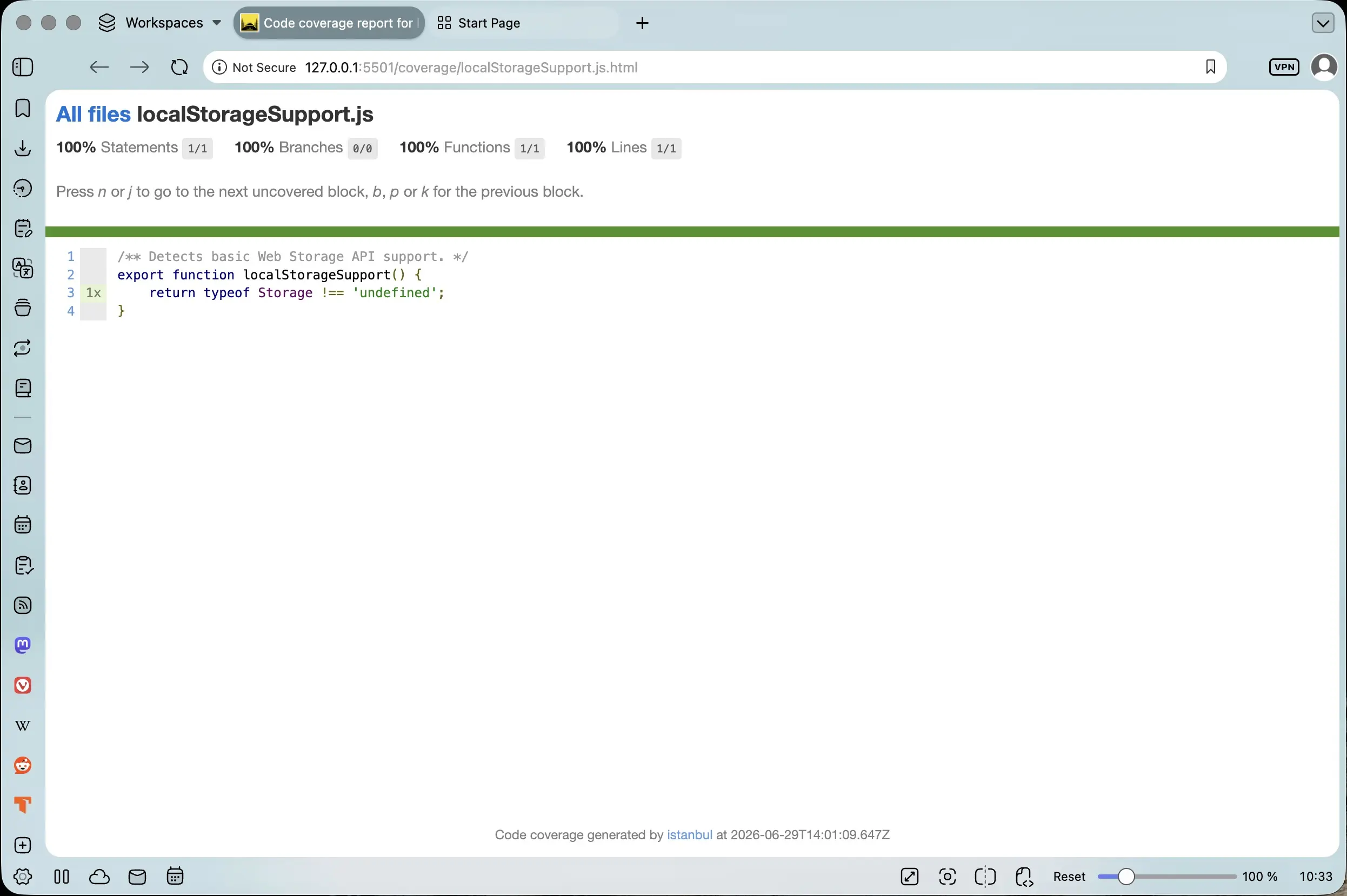
Task: Open settings gear in status bar
Action: [23, 876]
